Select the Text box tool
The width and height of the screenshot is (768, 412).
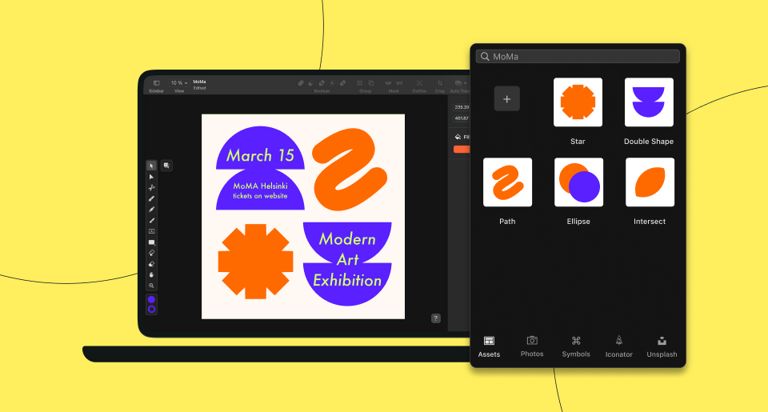pyautogui.click(x=151, y=231)
